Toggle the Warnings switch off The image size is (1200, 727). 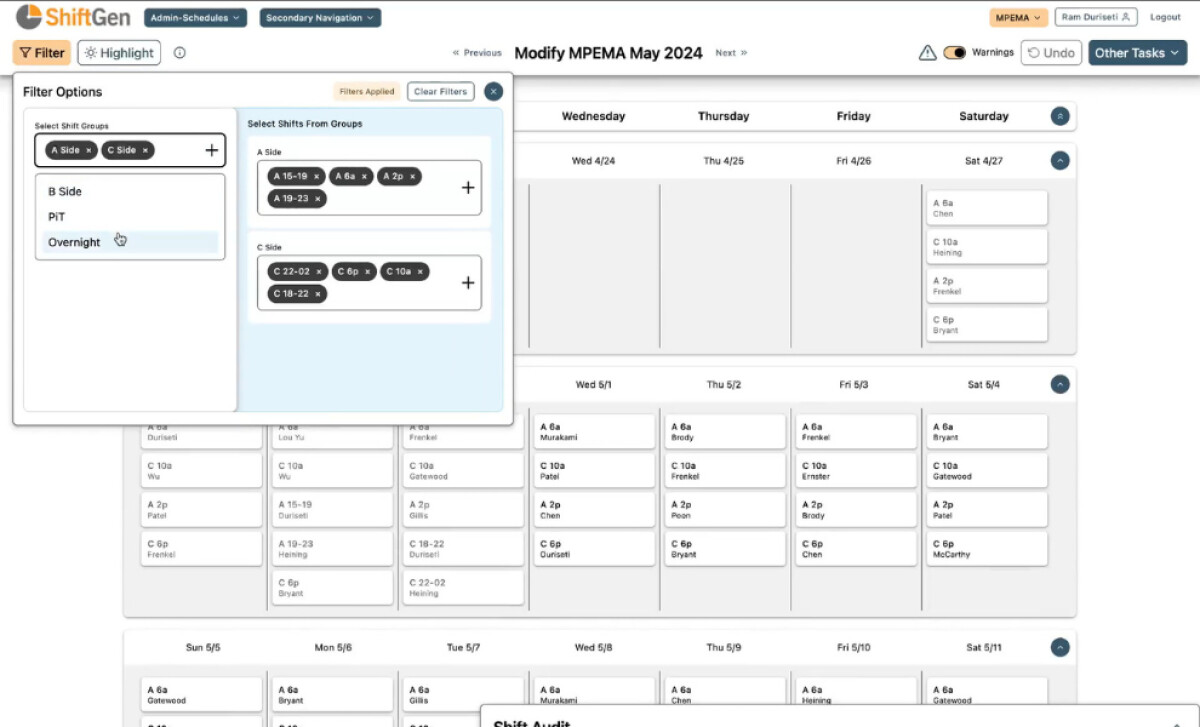955,52
